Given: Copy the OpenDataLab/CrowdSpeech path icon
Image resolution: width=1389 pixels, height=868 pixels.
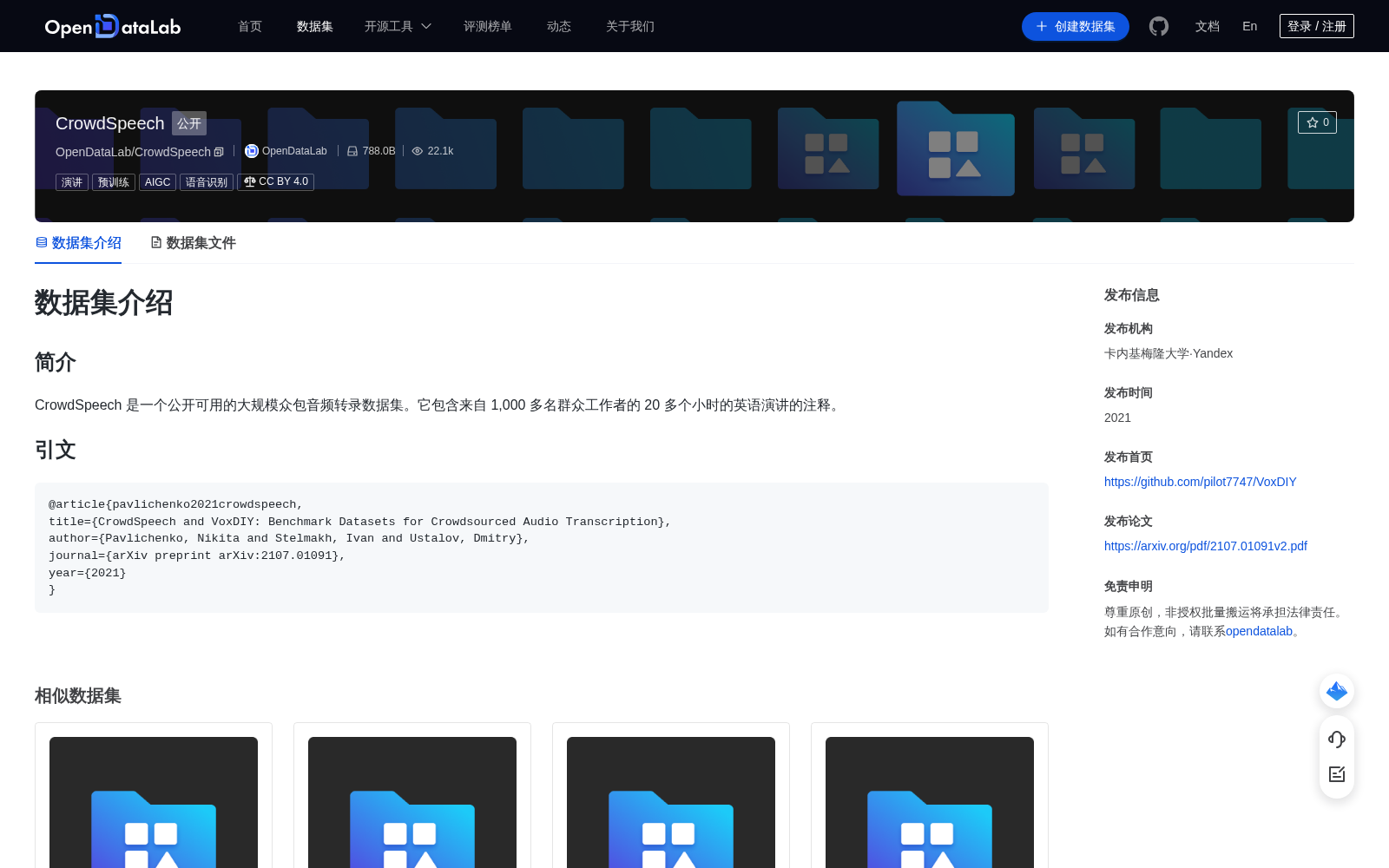Looking at the screenshot, I should click(x=219, y=152).
